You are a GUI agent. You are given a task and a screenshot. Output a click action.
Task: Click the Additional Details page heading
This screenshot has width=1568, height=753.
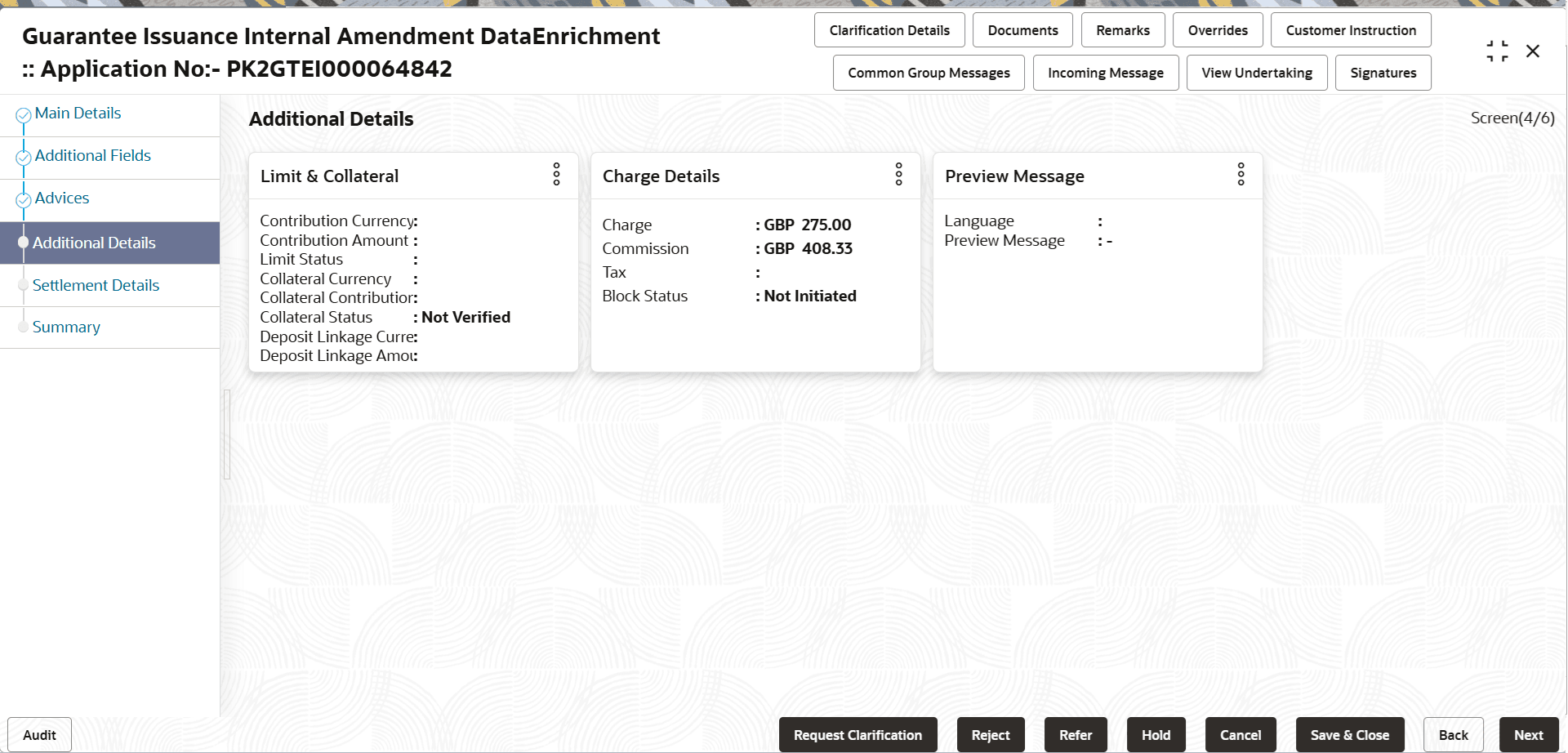point(331,119)
